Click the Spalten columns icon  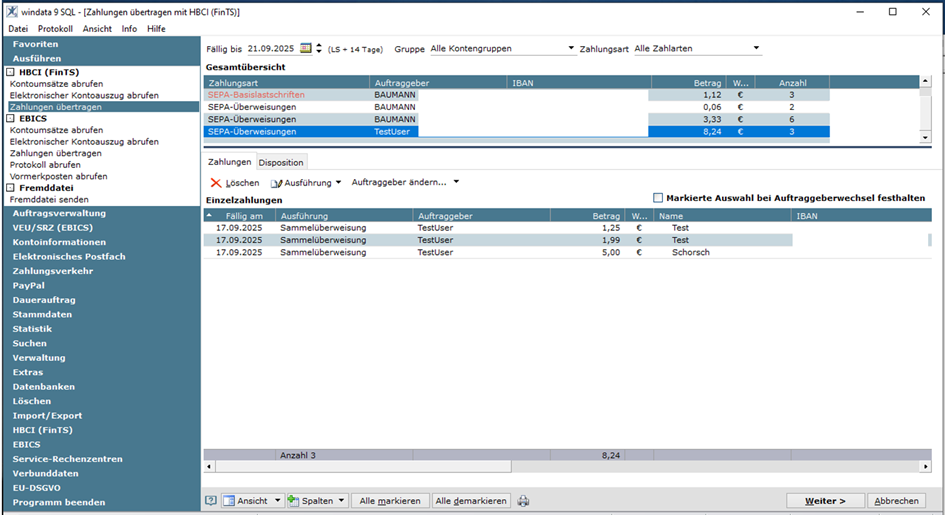(x=294, y=501)
